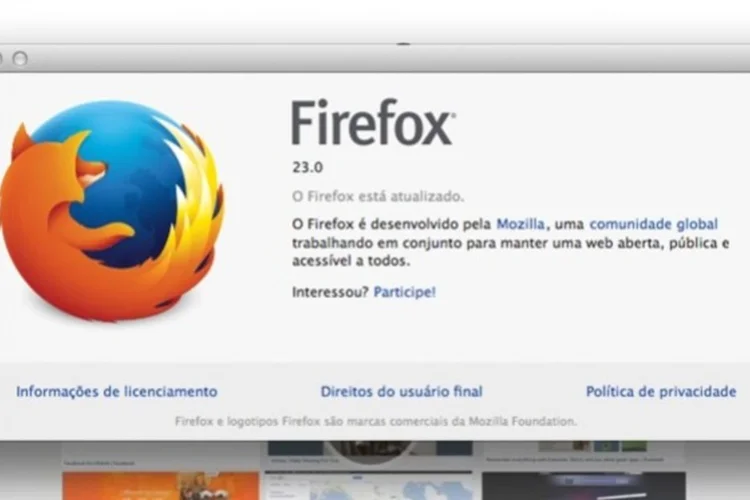
Task: Click 'O Firefox está atualizado.' status text
Action: pos(378,197)
